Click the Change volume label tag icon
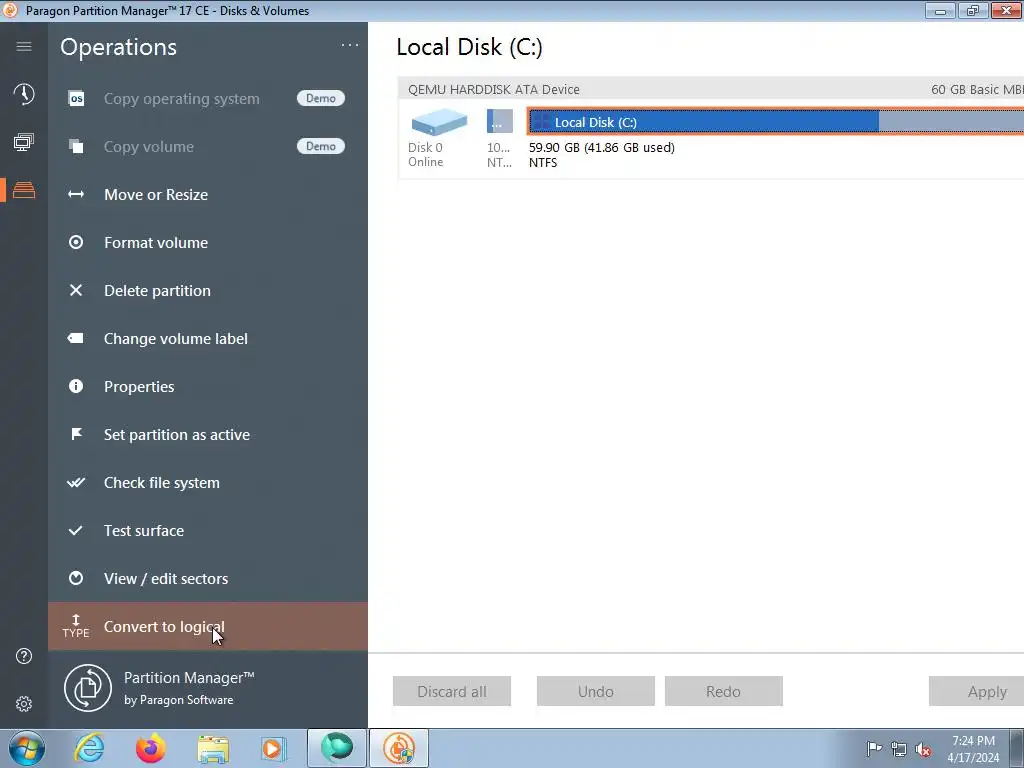 point(76,338)
